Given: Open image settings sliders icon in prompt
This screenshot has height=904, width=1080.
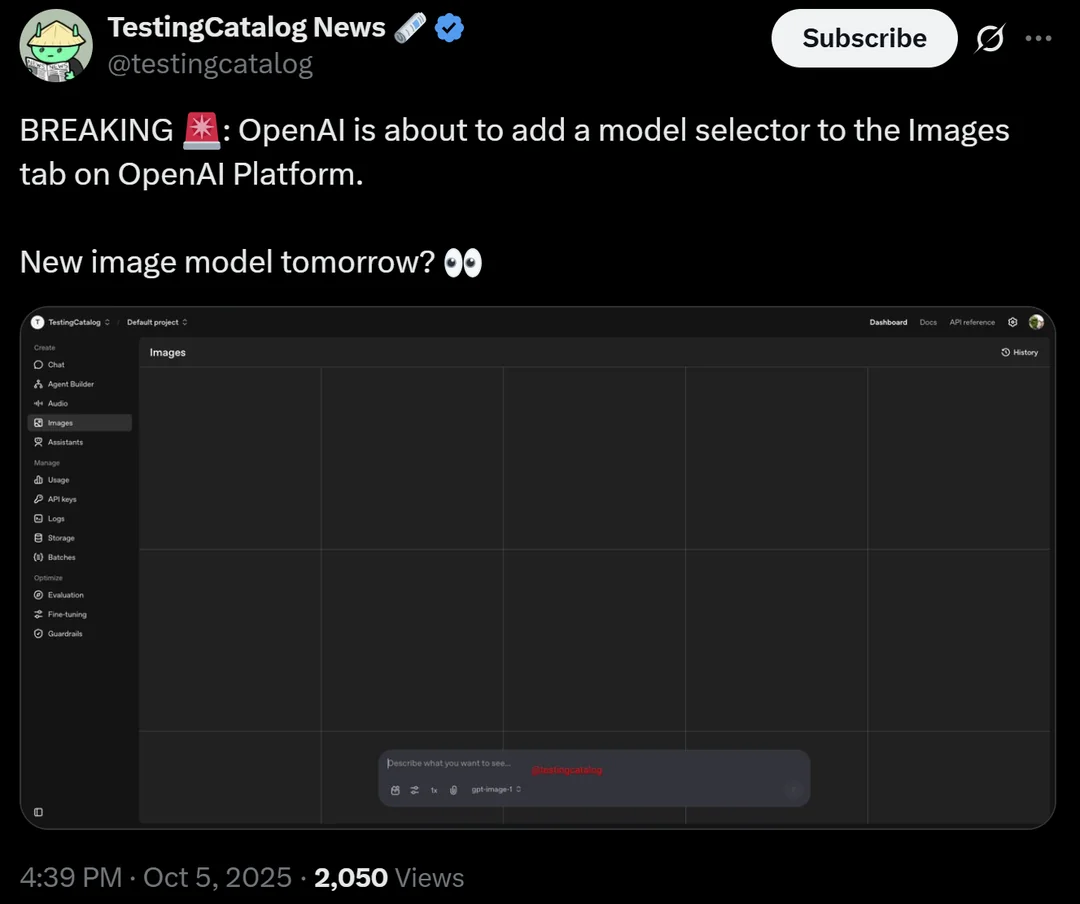Looking at the screenshot, I should [x=414, y=790].
